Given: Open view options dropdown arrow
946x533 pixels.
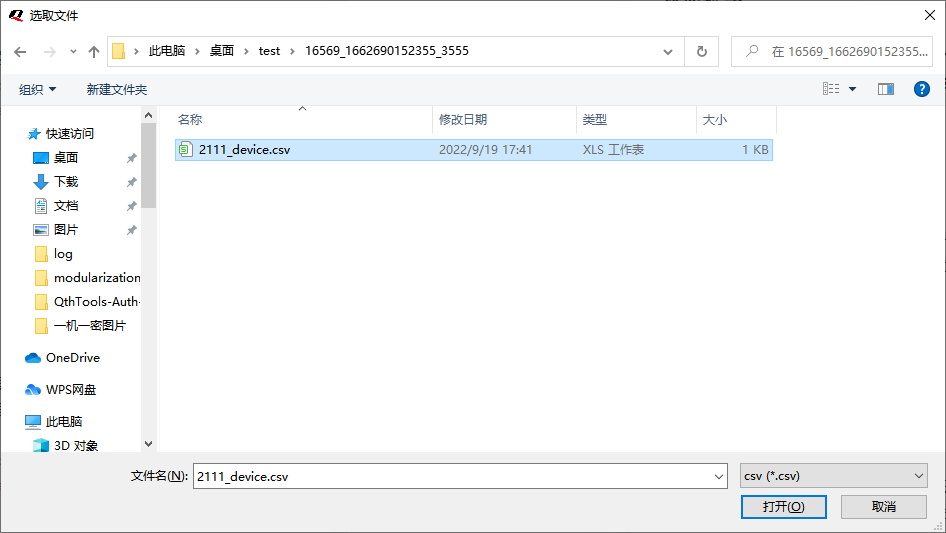Looking at the screenshot, I should click(852, 89).
